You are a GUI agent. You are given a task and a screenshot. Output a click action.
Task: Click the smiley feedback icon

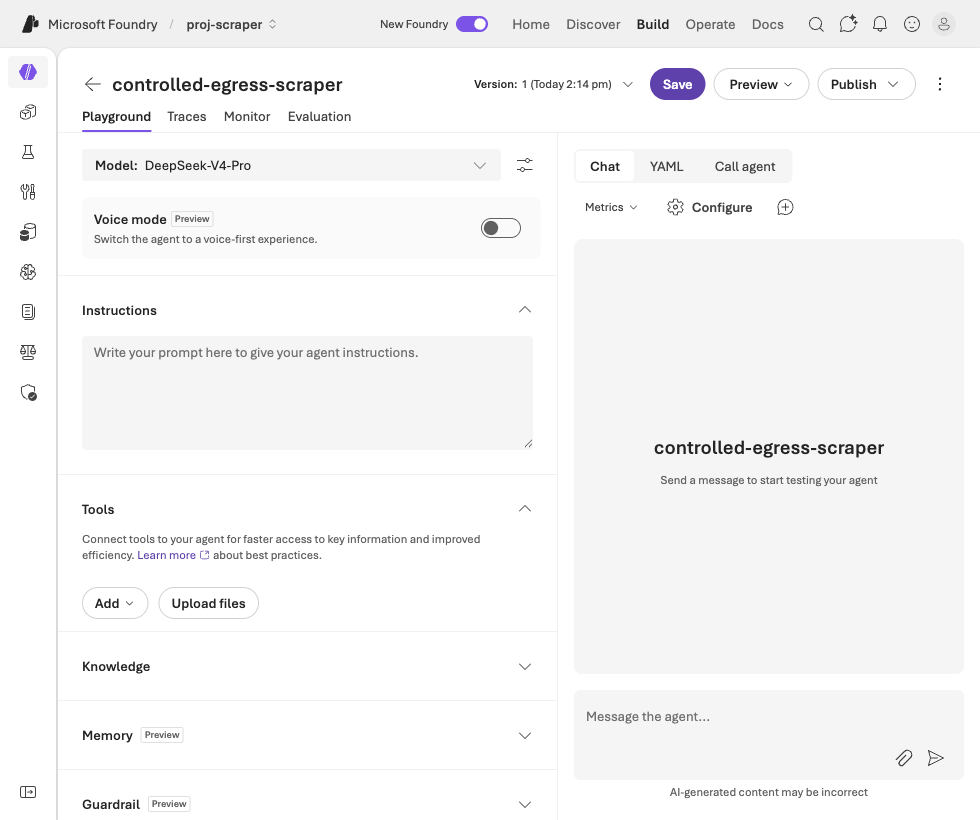tap(912, 24)
